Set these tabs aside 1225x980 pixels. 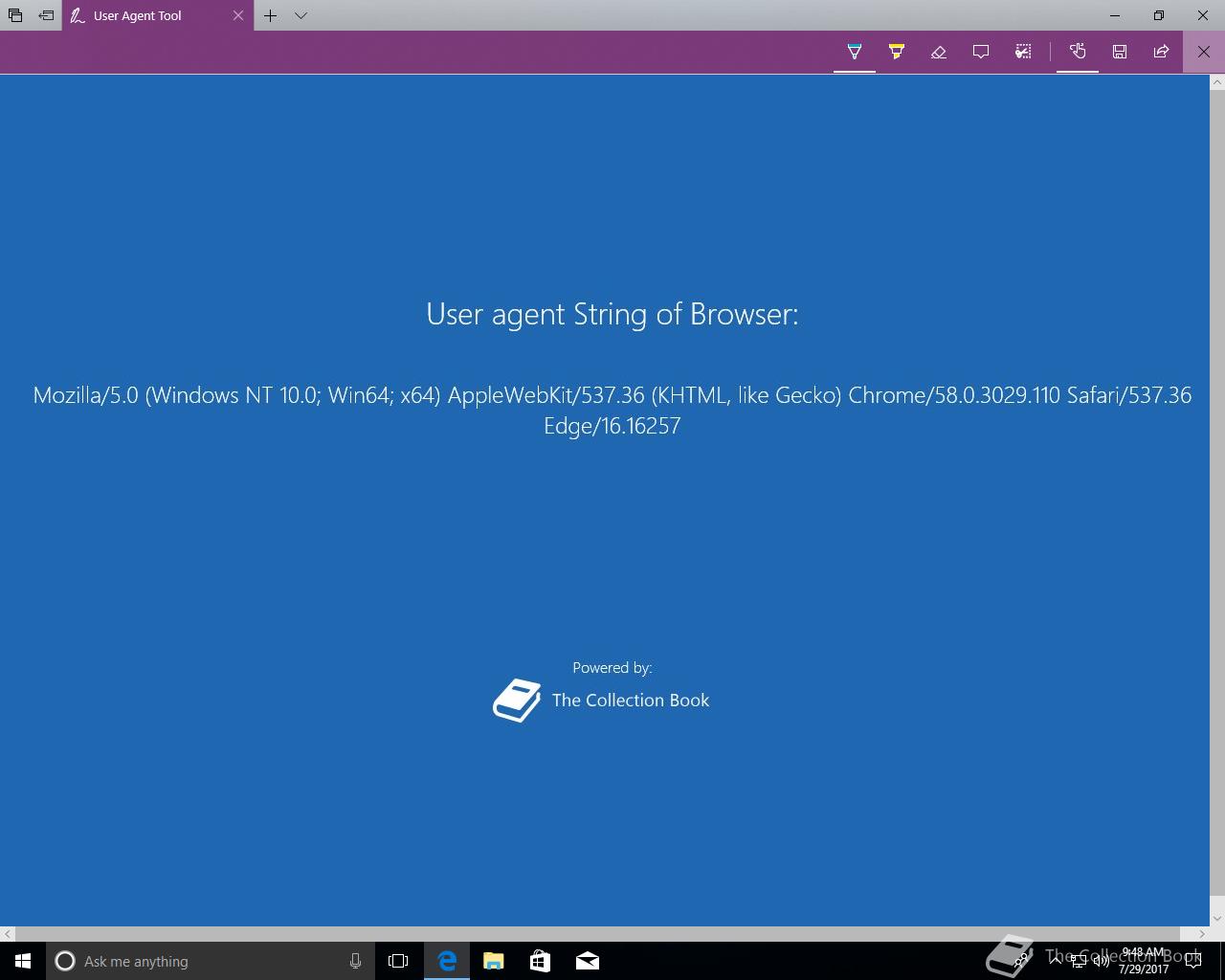(46, 15)
